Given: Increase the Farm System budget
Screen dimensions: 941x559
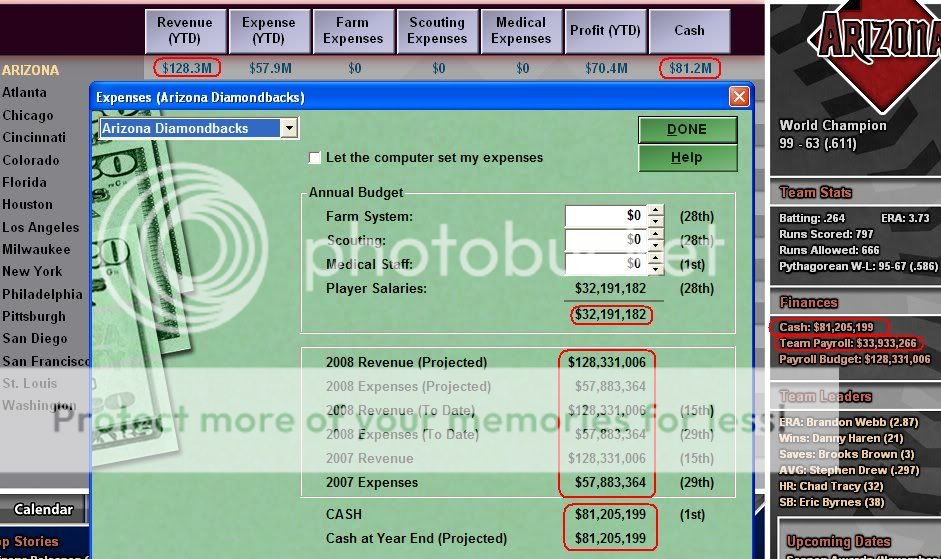Looking at the screenshot, I should (656, 211).
